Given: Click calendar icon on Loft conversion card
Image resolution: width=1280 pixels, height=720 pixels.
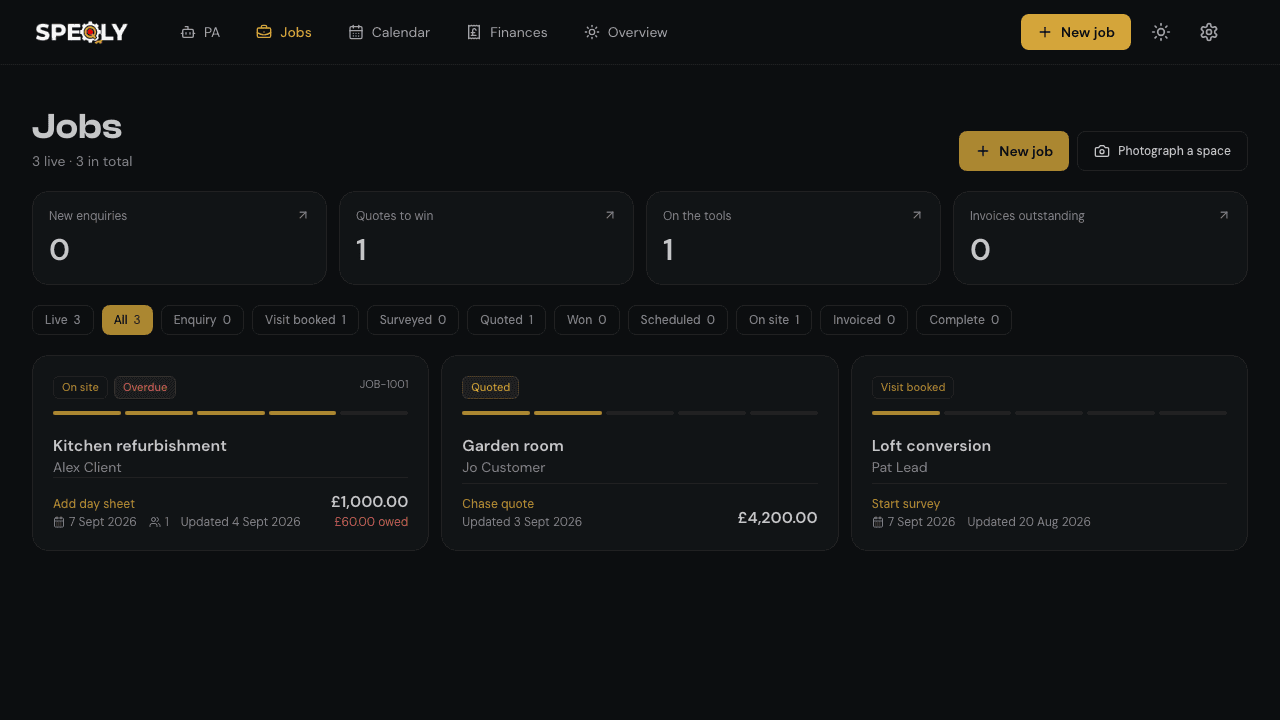Looking at the screenshot, I should (x=878, y=522).
